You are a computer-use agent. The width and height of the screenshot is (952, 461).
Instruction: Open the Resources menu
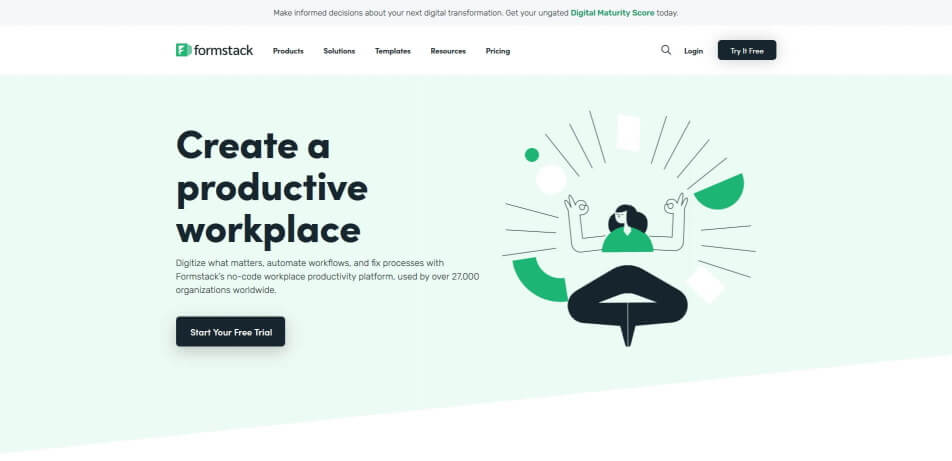coord(448,51)
